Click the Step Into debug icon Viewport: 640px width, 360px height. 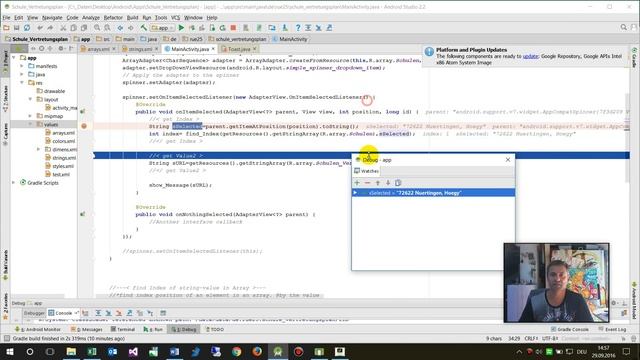[108, 313]
